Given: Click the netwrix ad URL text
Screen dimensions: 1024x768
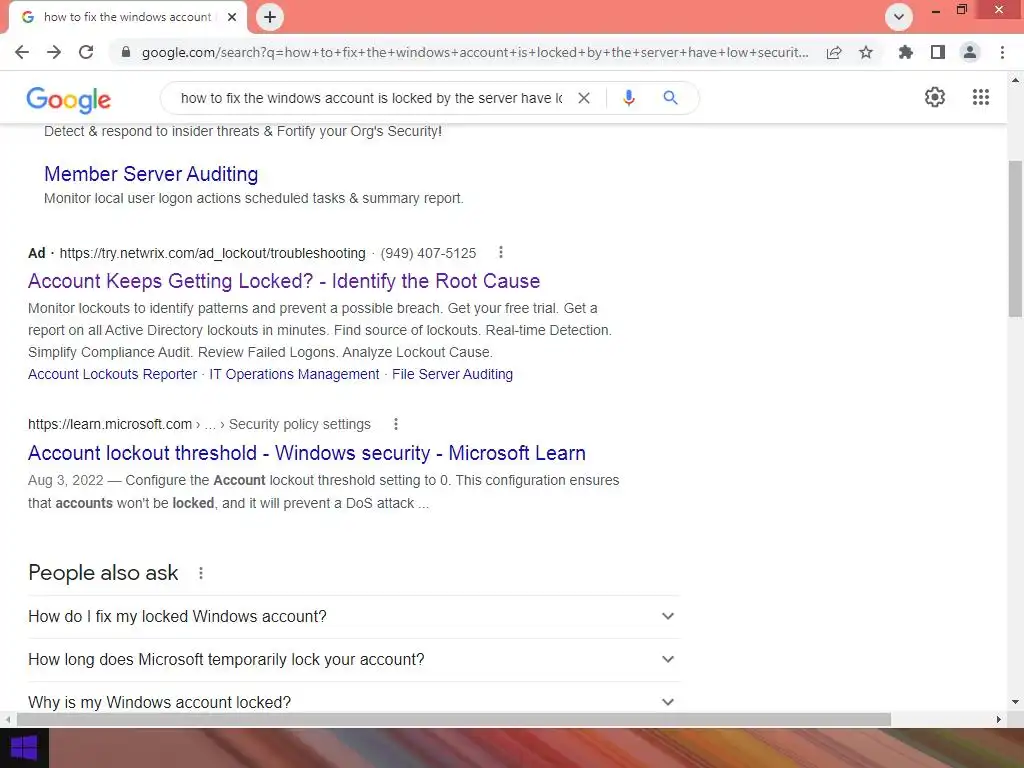Looking at the screenshot, I should (x=212, y=253).
